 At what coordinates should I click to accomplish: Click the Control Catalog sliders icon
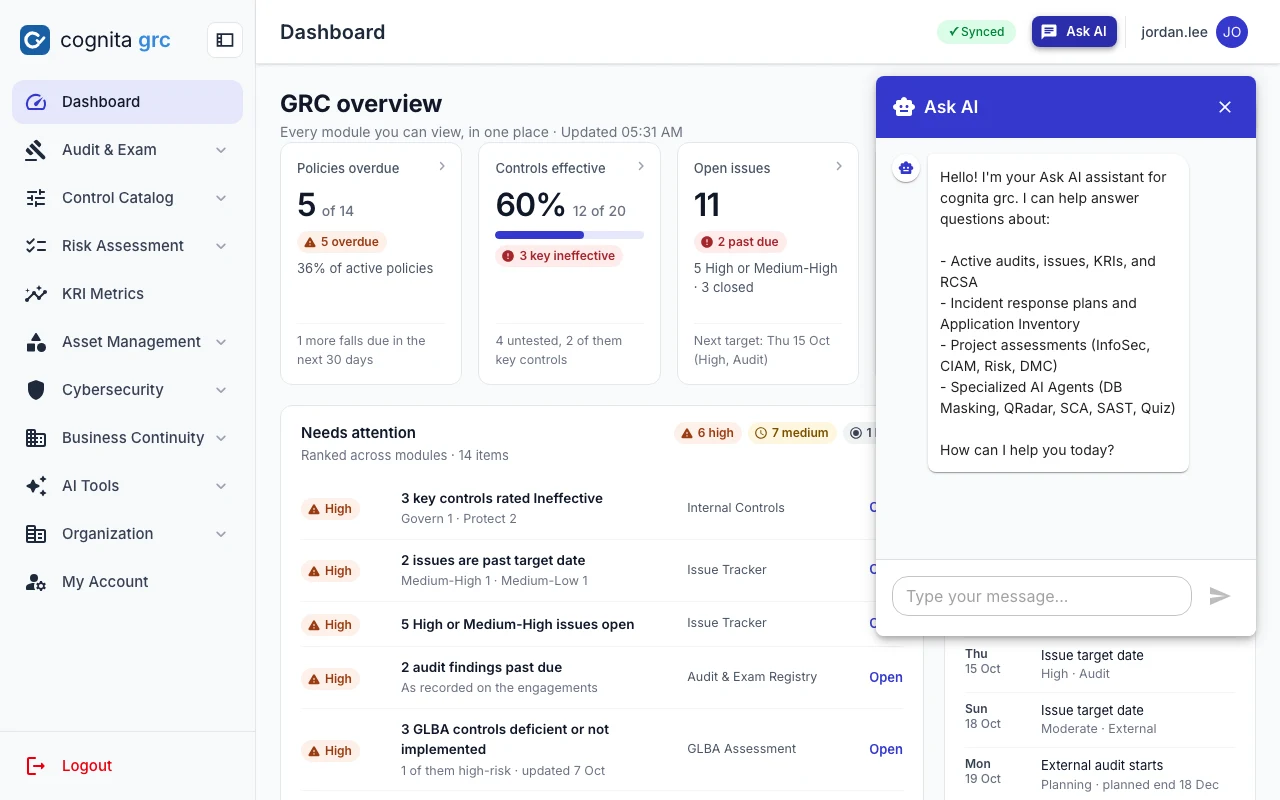click(36, 198)
